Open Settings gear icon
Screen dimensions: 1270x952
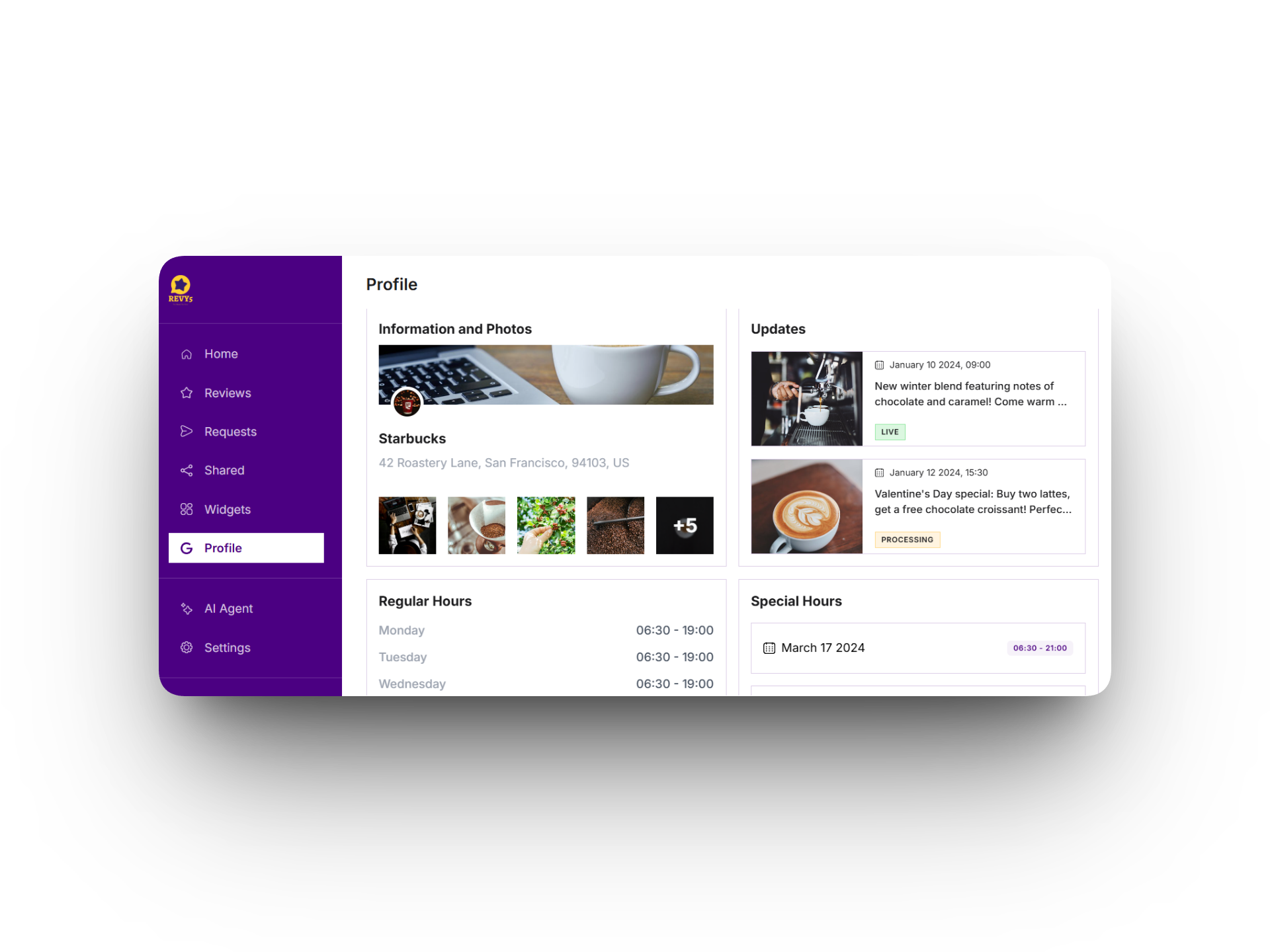click(x=187, y=648)
